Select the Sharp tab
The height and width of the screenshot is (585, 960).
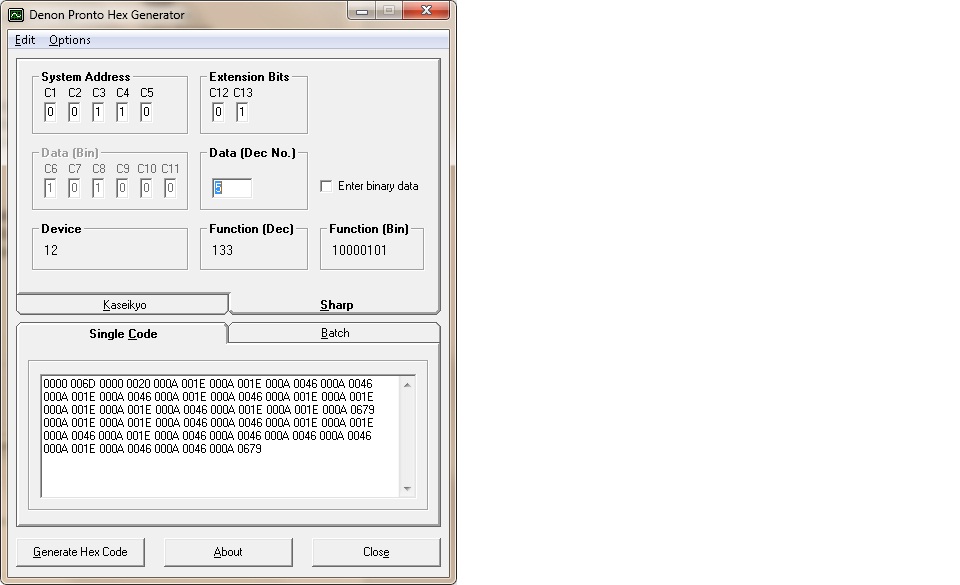[x=336, y=304]
